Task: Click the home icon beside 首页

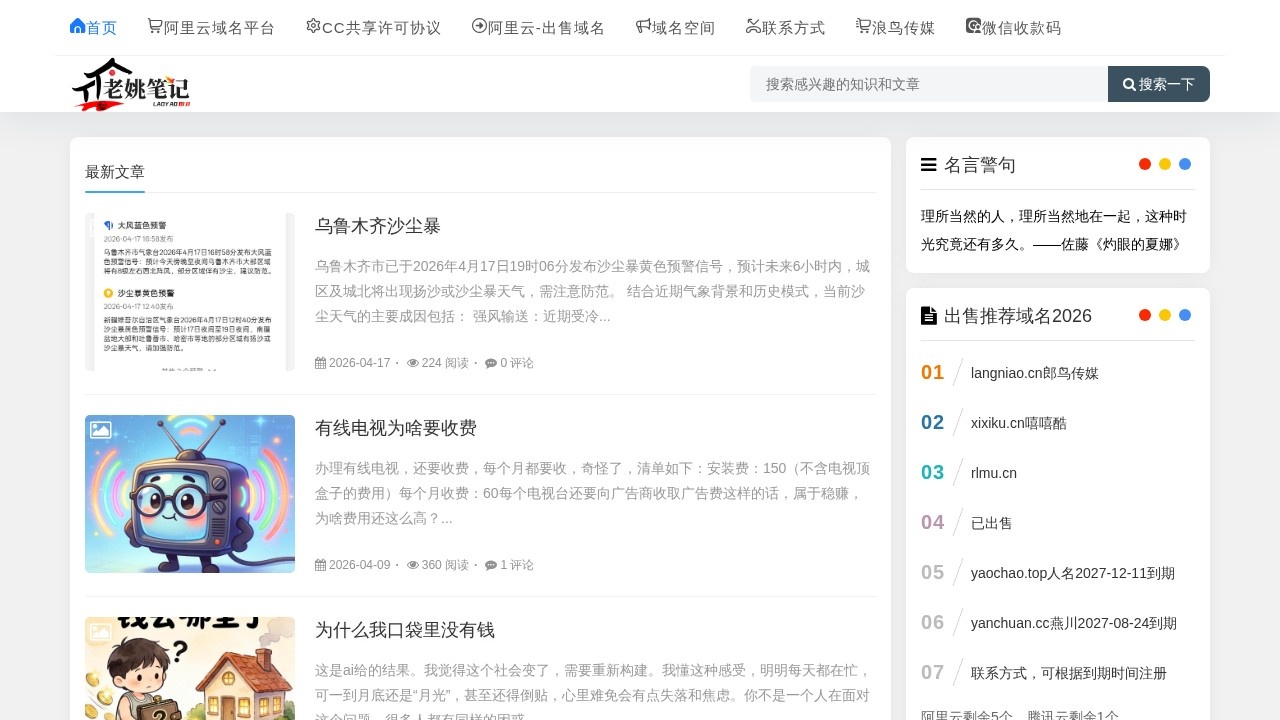Action: click(x=77, y=26)
